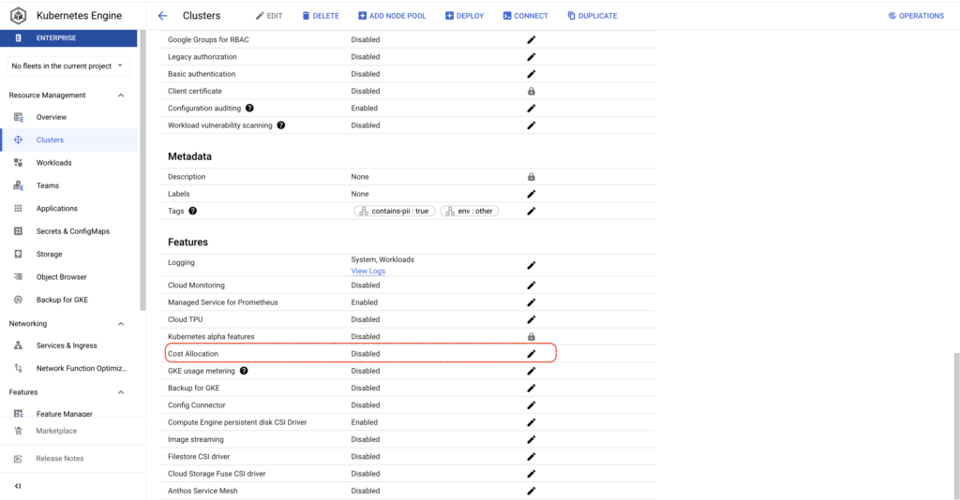This screenshot has width=960, height=500.
Task: Open the OPERATIONS panel
Action: (x=916, y=16)
